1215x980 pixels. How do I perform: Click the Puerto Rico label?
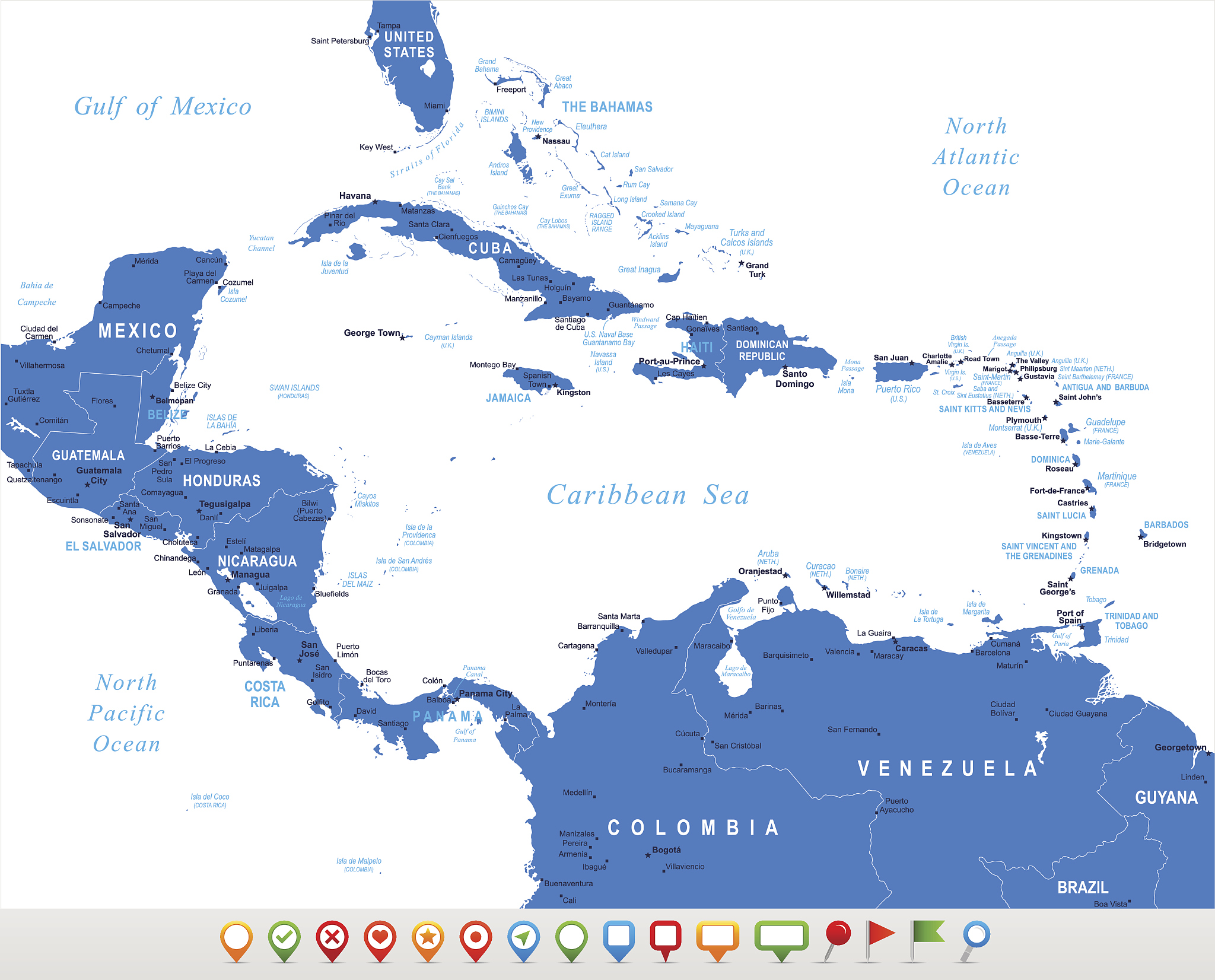(898, 389)
